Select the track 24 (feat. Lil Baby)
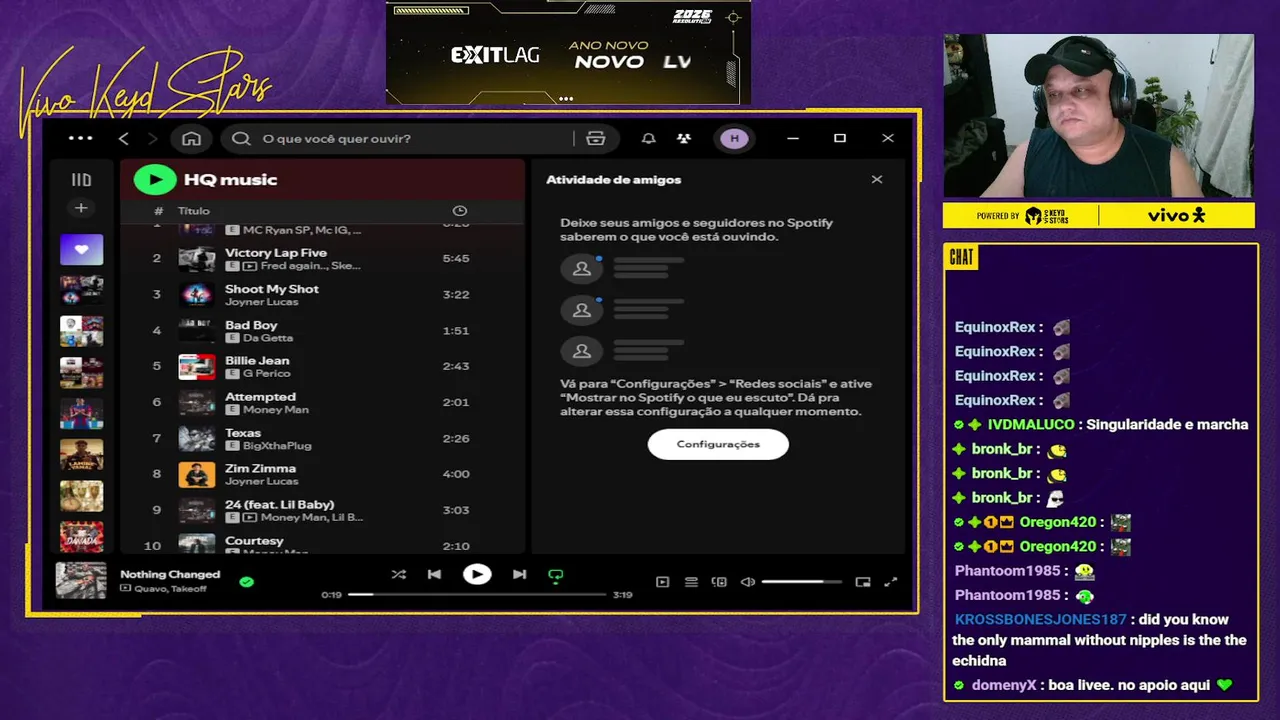The image size is (1280, 720). click(x=280, y=505)
